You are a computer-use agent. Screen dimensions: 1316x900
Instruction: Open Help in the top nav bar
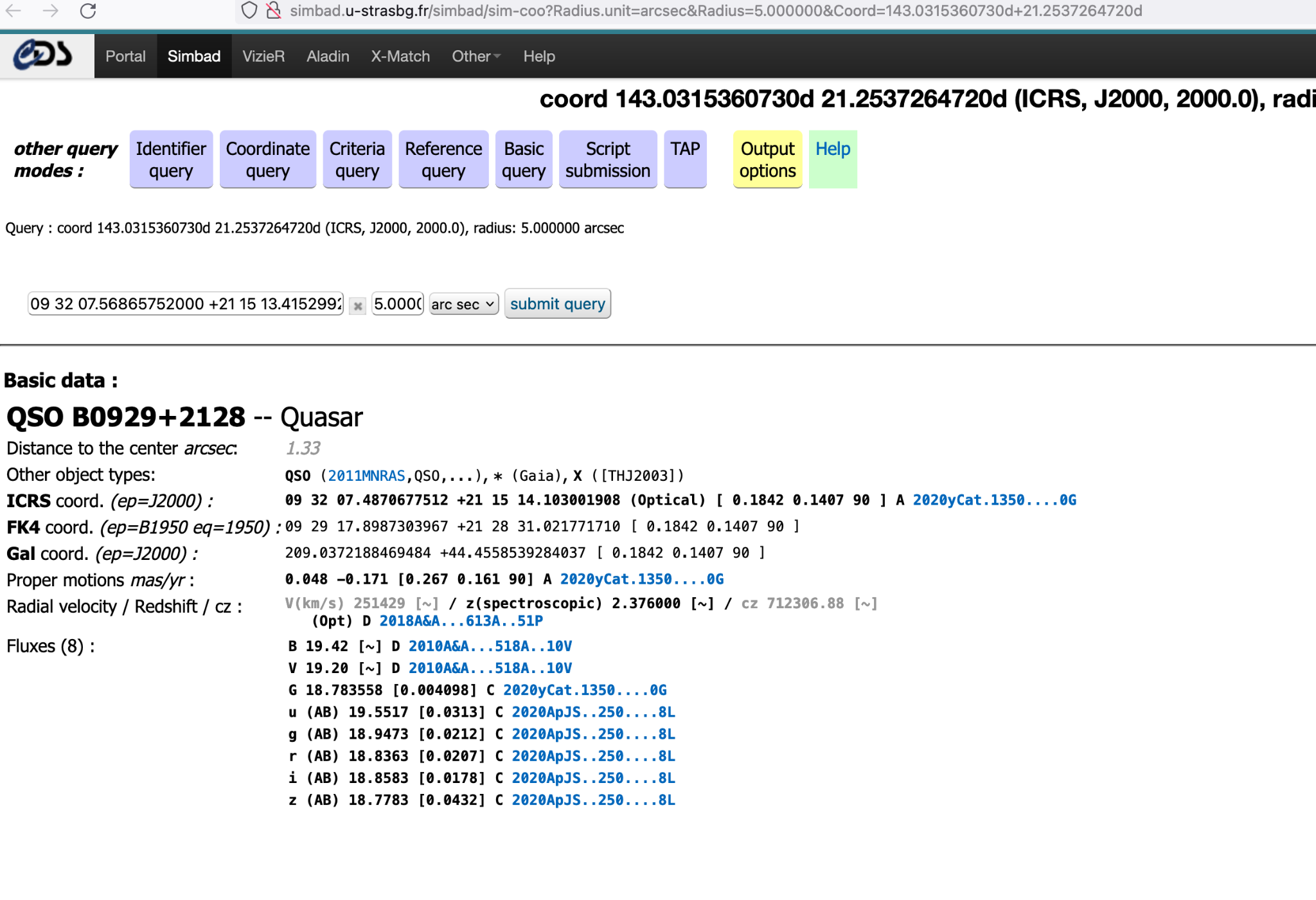pos(539,57)
